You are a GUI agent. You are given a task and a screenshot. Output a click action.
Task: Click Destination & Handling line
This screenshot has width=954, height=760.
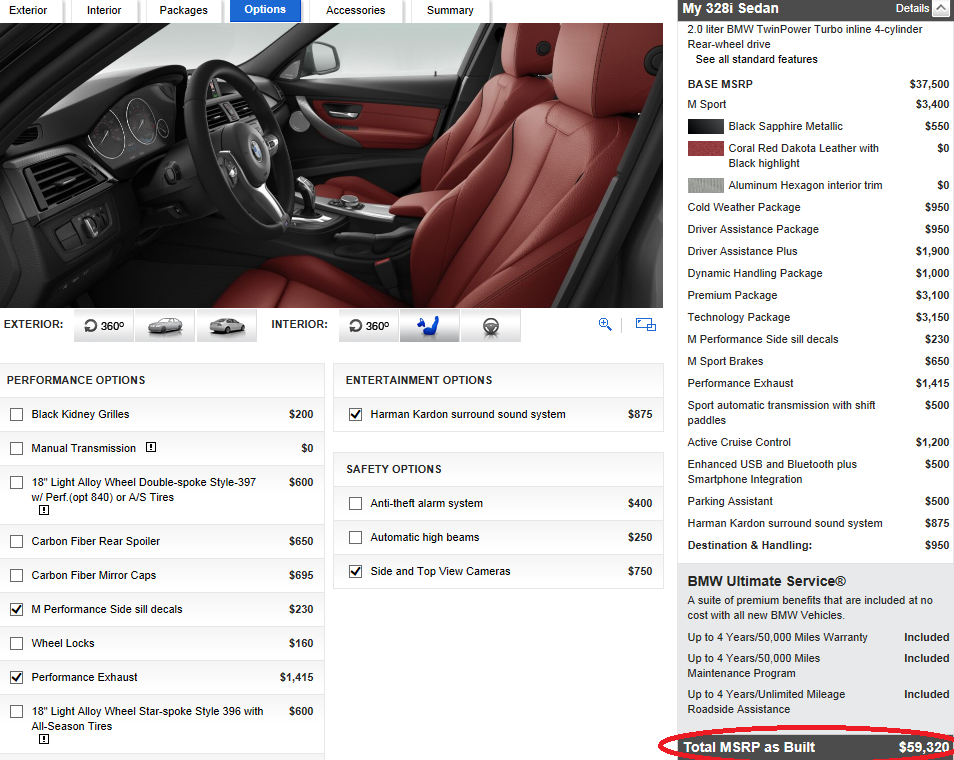pos(818,545)
